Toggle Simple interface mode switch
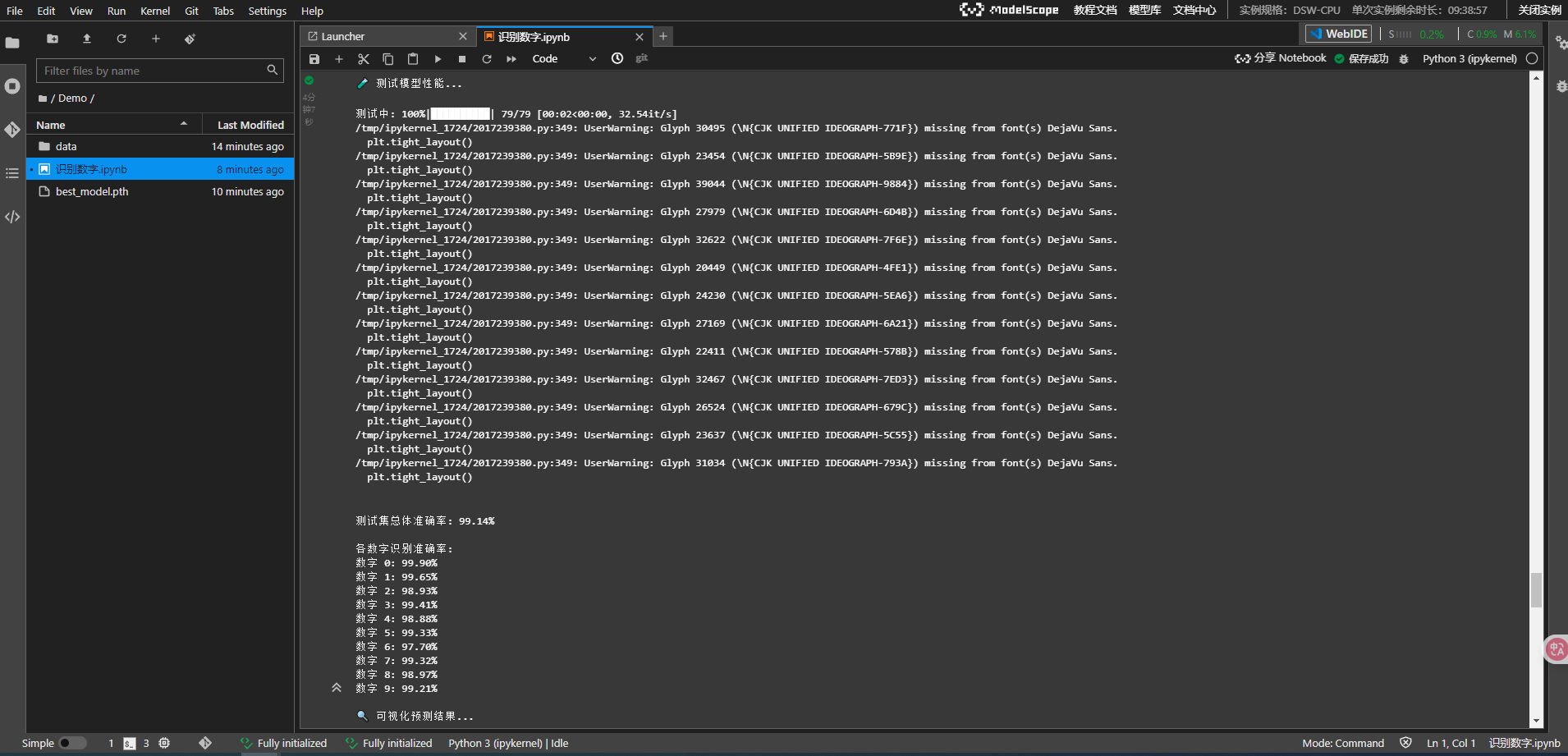 tap(72, 743)
